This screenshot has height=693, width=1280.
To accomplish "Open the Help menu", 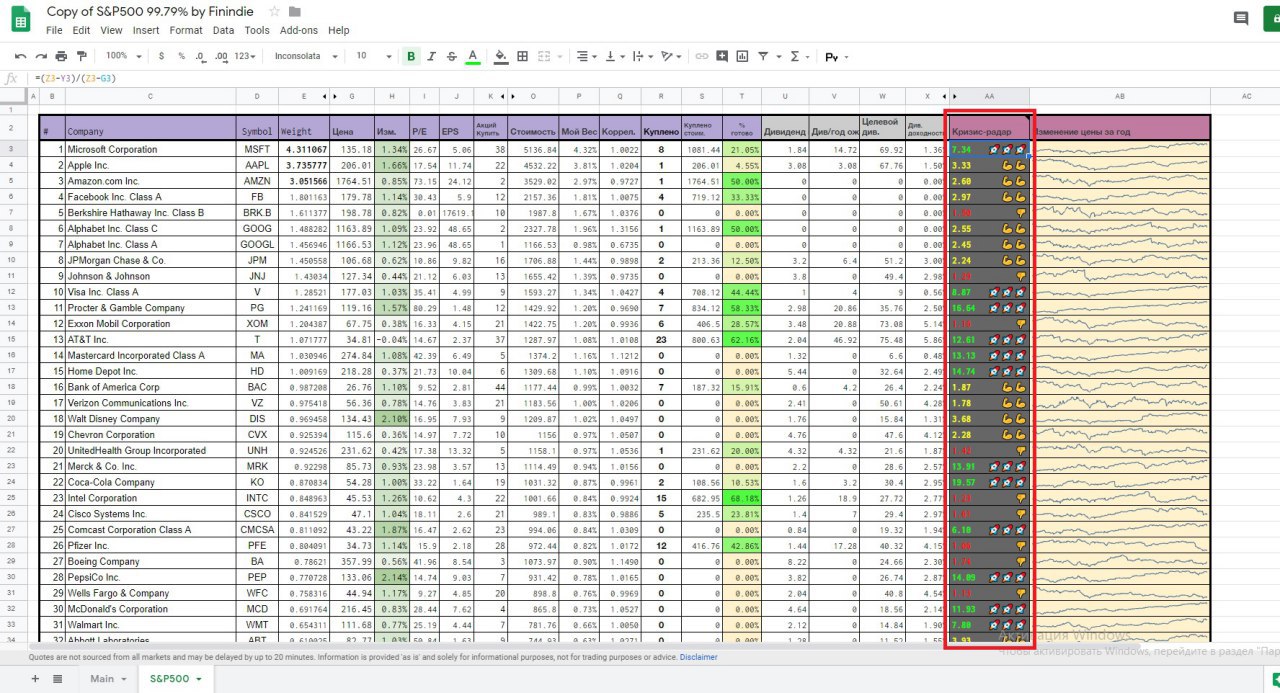I will tap(339, 30).
